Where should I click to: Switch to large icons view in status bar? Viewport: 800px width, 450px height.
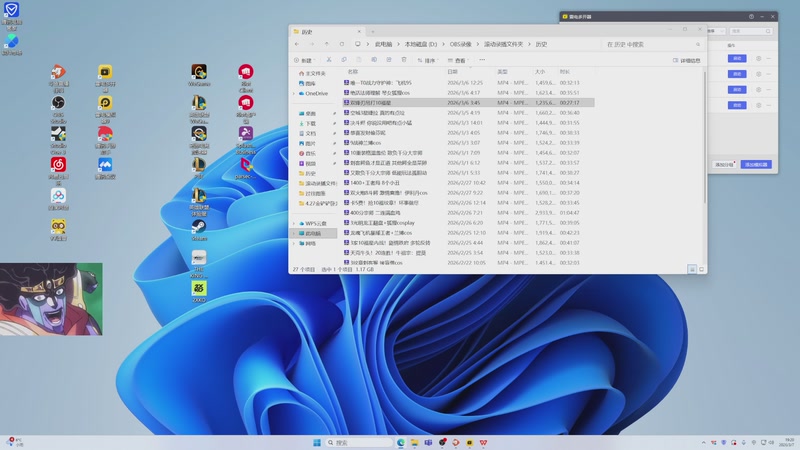pyautogui.click(x=701, y=269)
